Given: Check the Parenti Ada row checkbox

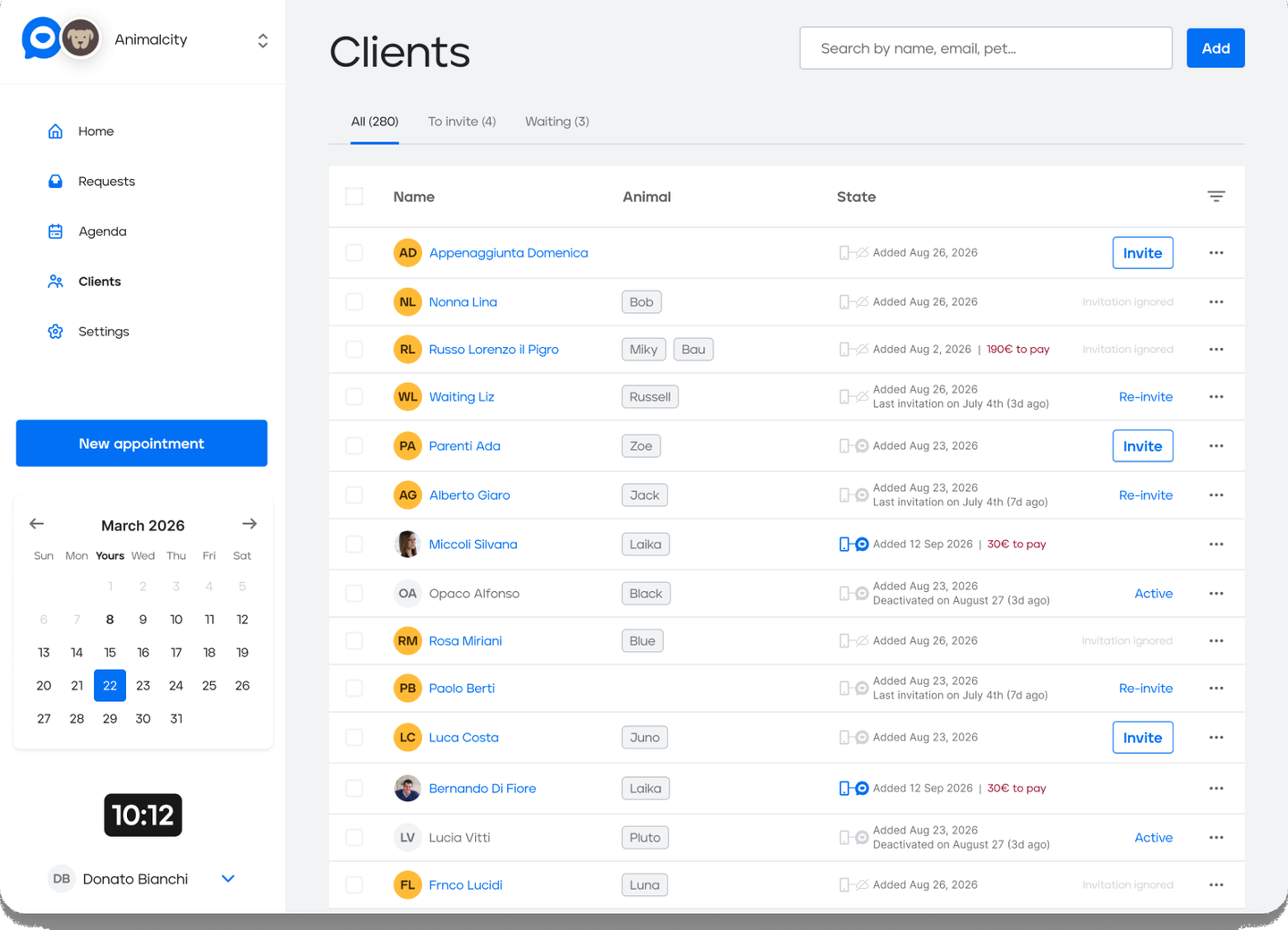Looking at the screenshot, I should click(x=354, y=446).
